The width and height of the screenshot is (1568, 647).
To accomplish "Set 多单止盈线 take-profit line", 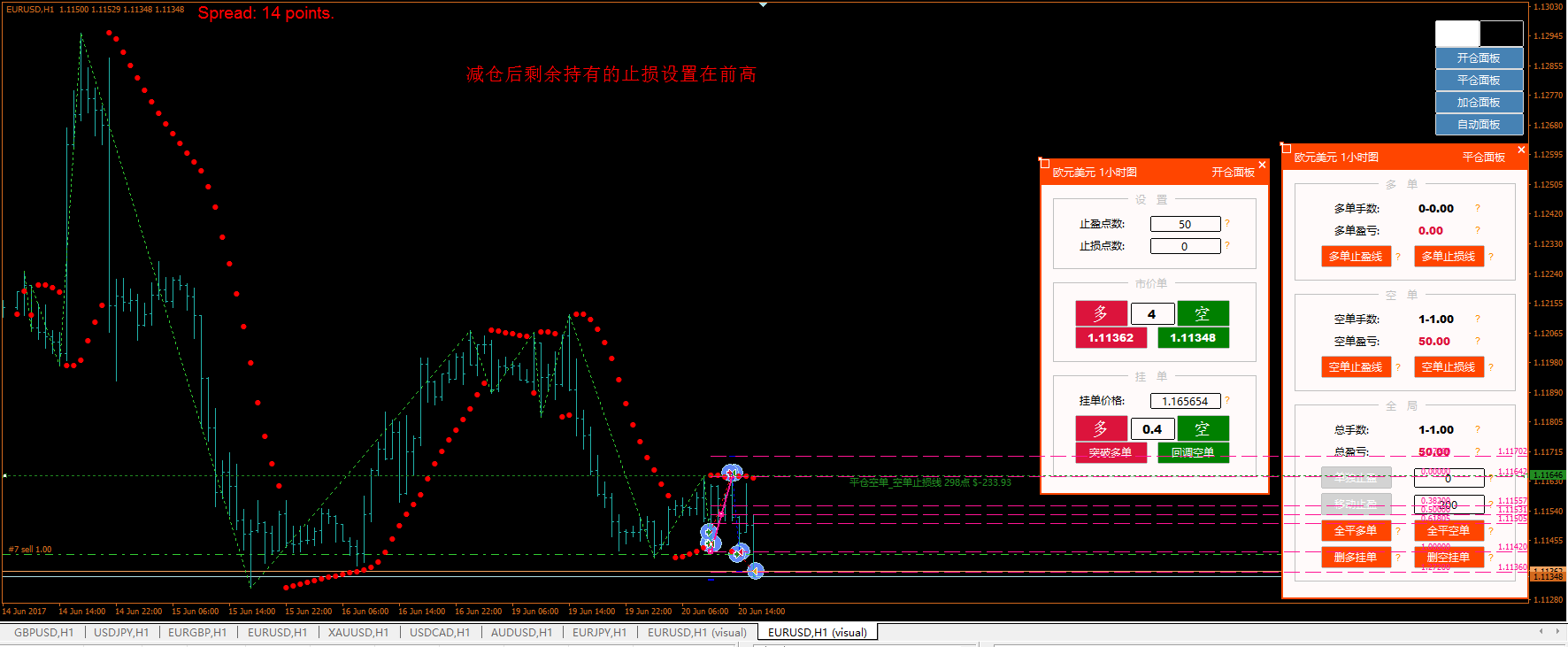I will [1356, 257].
